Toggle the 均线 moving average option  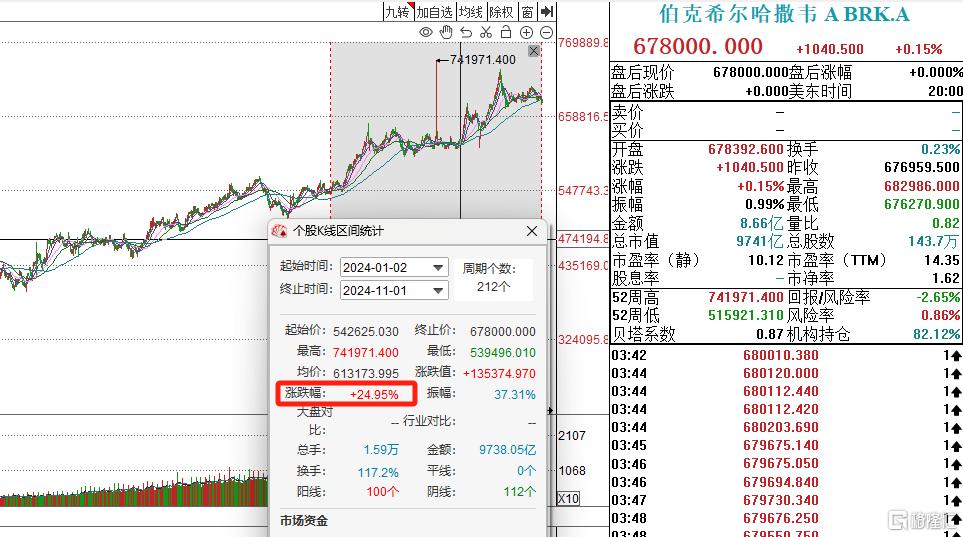coord(470,12)
